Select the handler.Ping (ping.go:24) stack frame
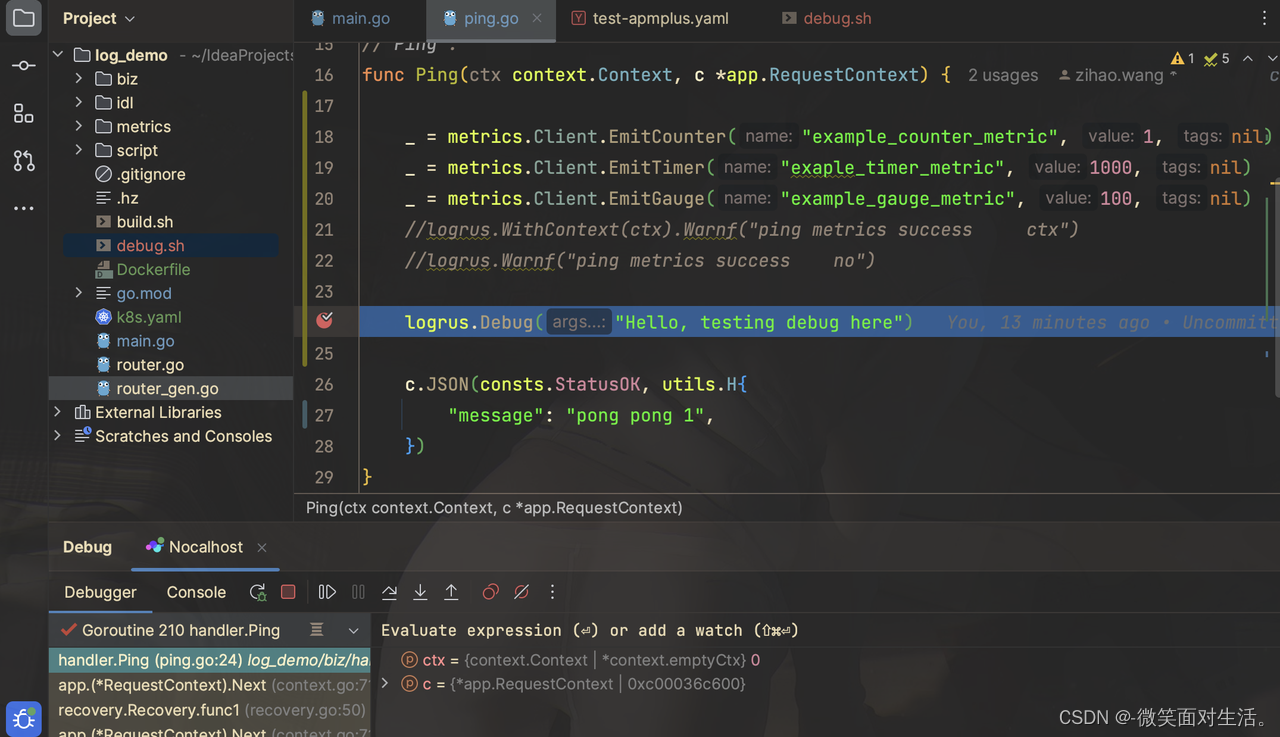This screenshot has height=737, width=1280. (210, 660)
